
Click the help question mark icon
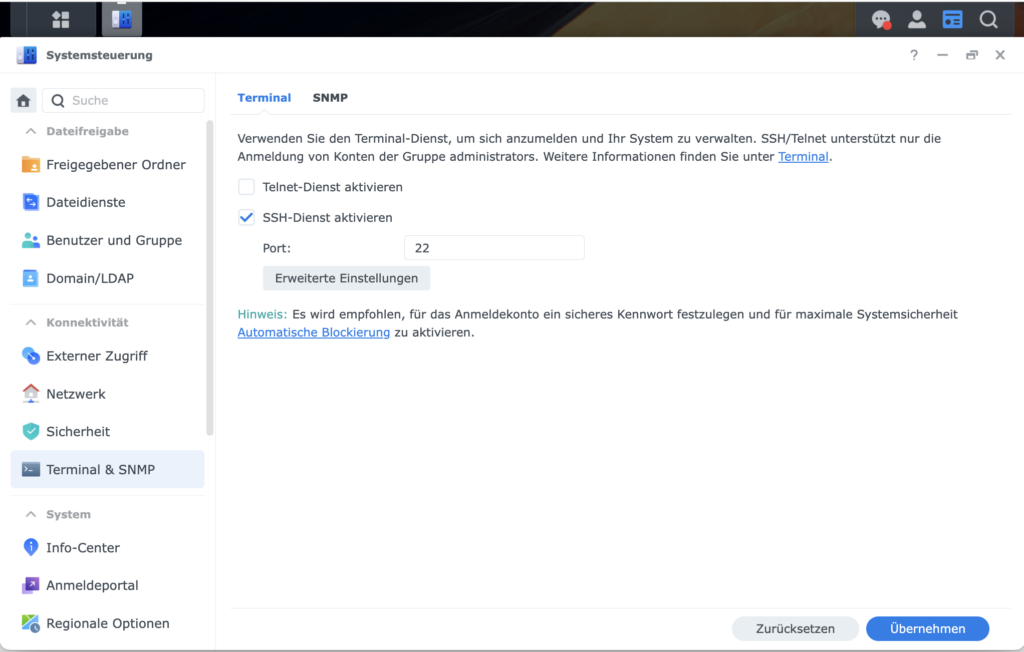[x=914, y=55]
